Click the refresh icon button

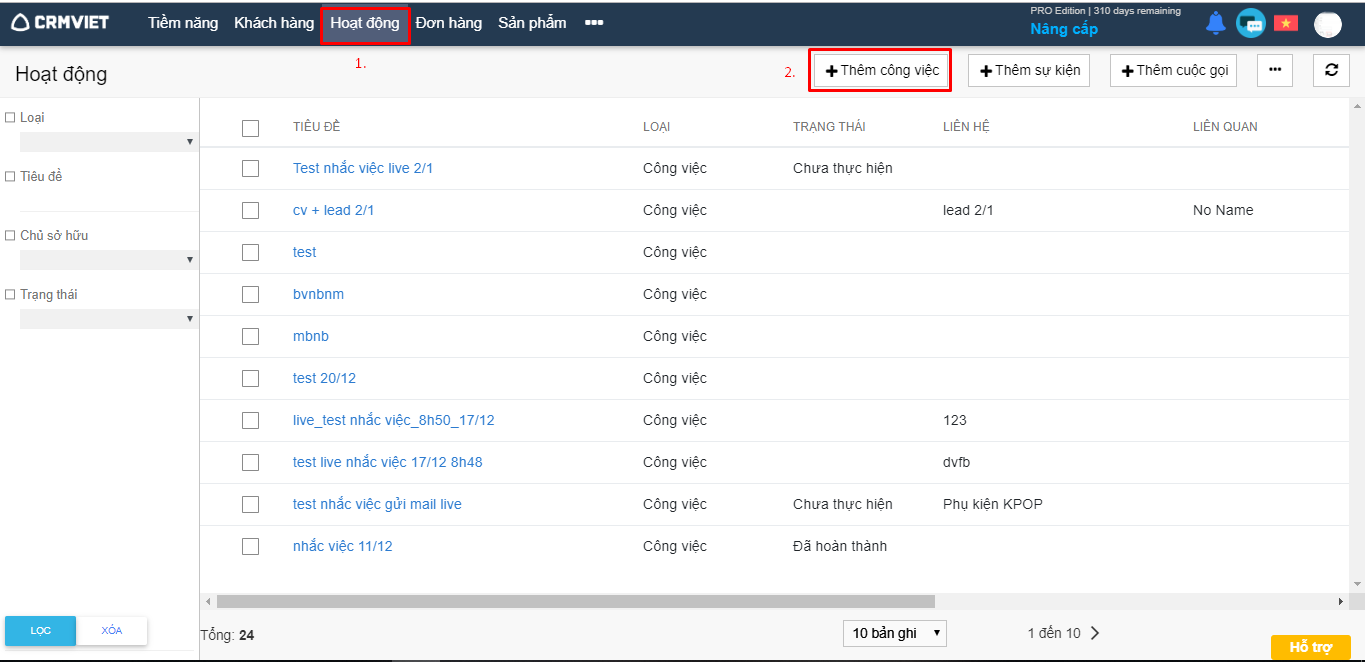(1331, 70)
